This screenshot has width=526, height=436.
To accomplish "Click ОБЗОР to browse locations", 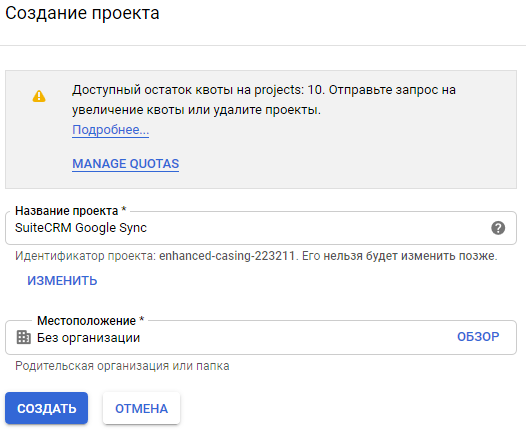I will pyautogui.click(x=478, y=337).
